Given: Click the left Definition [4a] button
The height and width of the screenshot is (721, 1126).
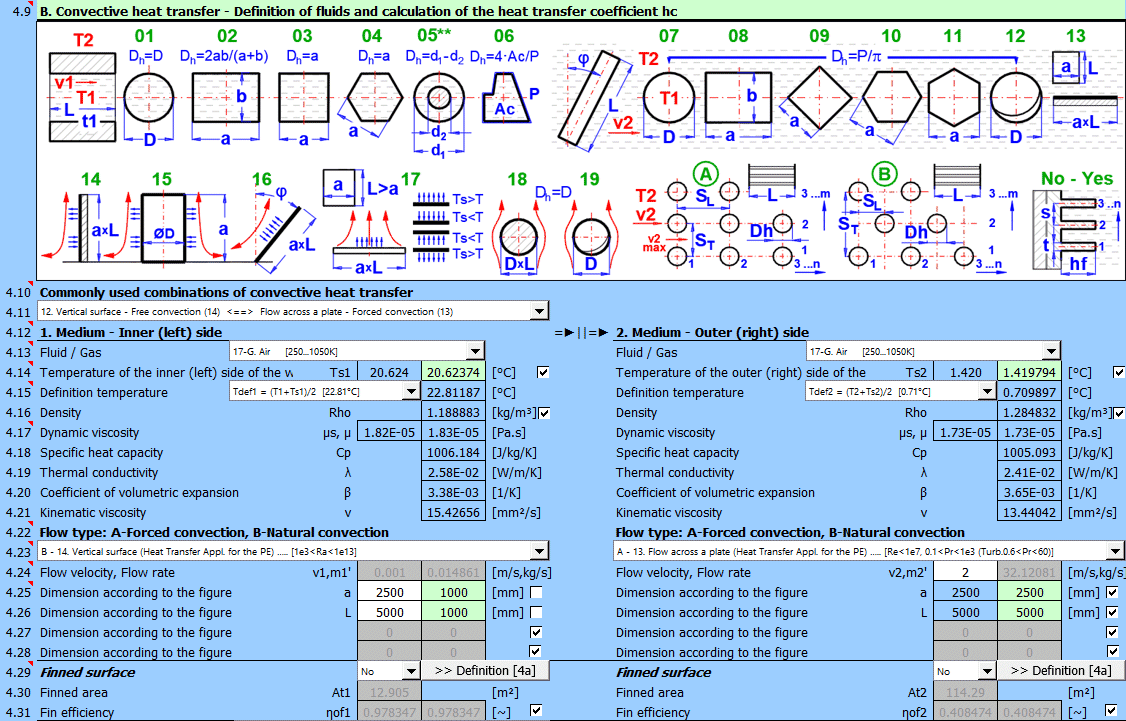Looking at the screenshot, I should tap(485, 671).
